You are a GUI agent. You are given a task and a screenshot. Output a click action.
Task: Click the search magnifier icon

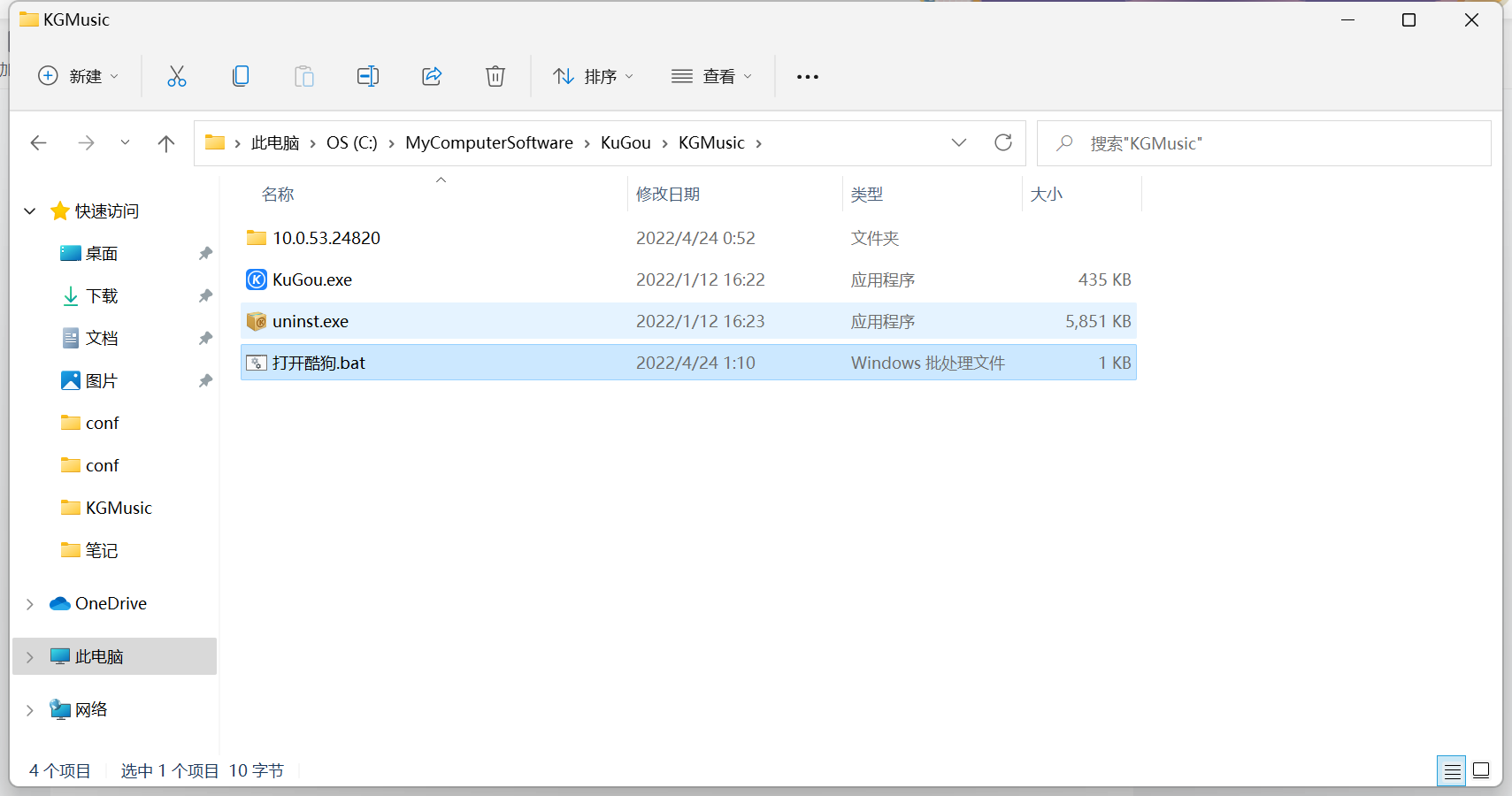(1064, 142)
